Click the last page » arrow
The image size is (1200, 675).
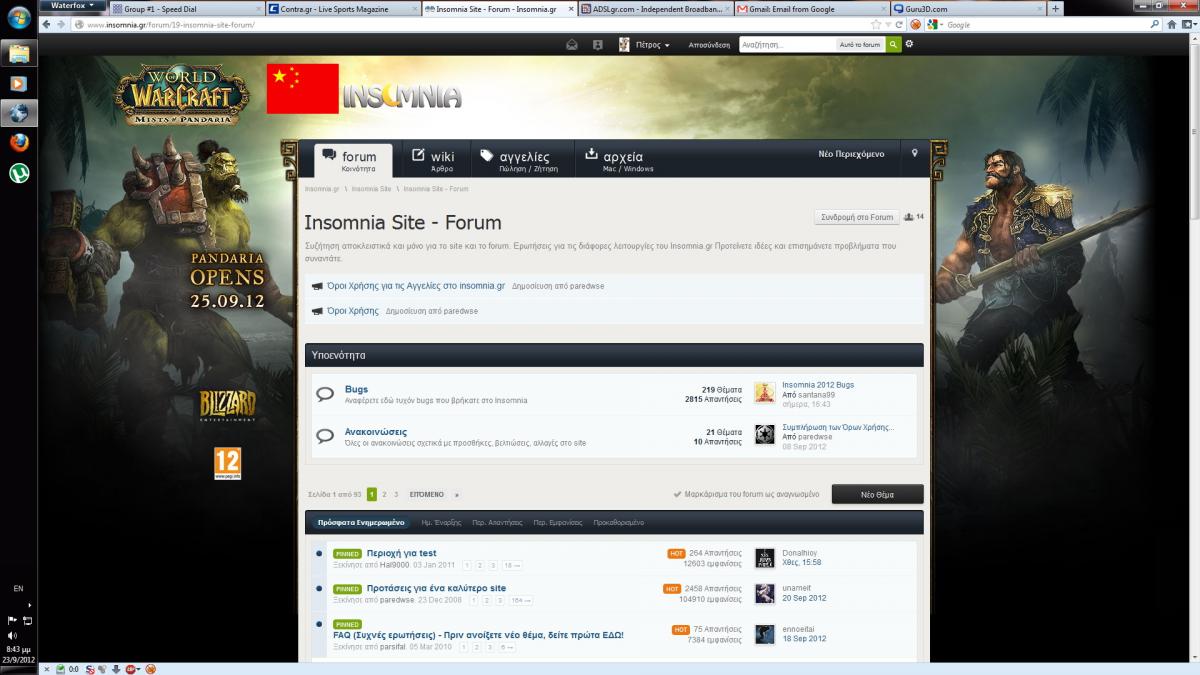click(x=457, y=494)
